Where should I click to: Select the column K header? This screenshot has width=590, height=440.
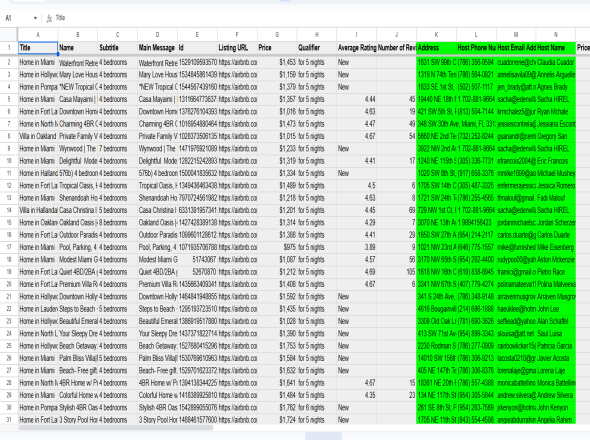436,35
